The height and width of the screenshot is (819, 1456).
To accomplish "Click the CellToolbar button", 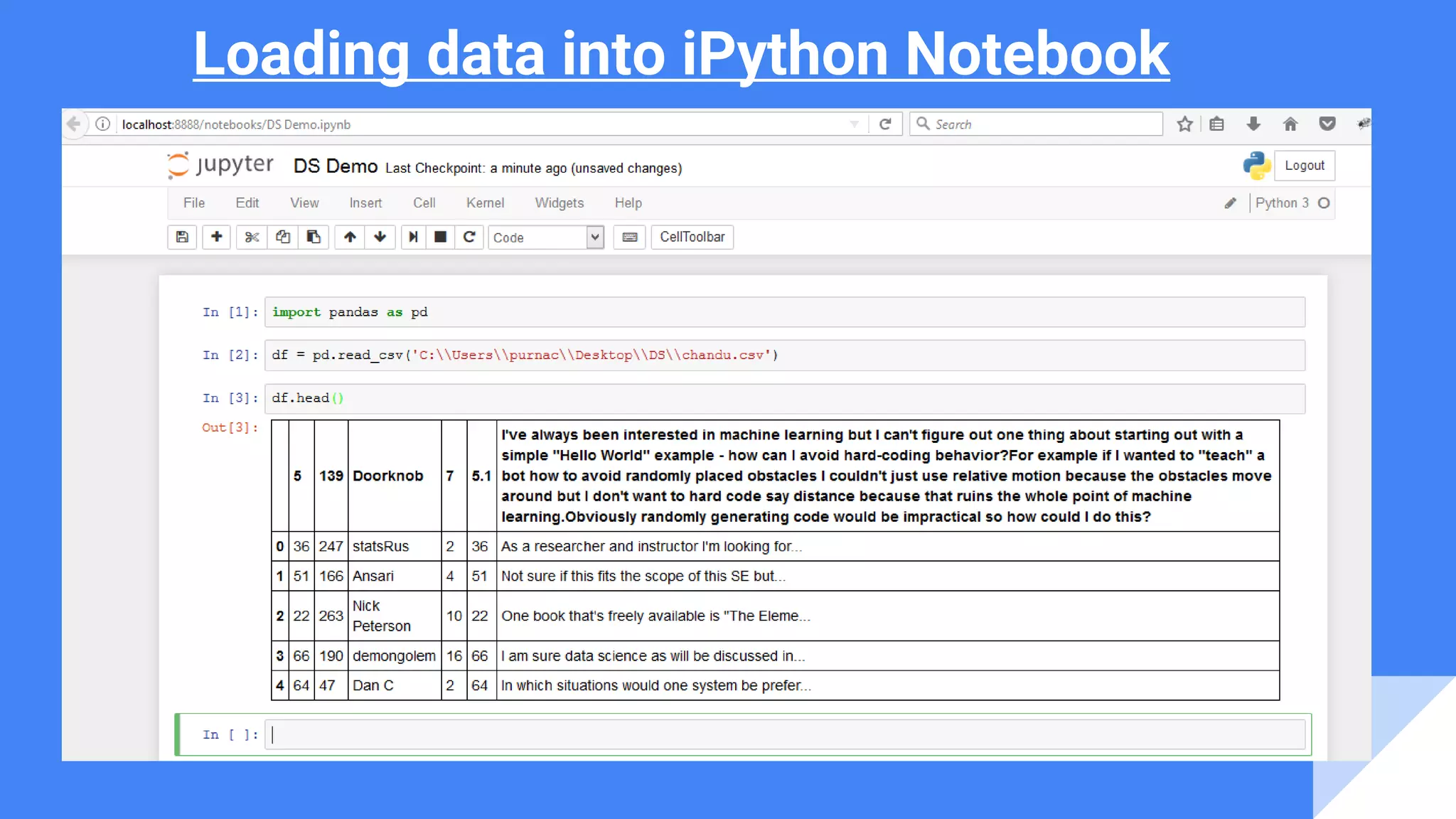I will [692, 237].
